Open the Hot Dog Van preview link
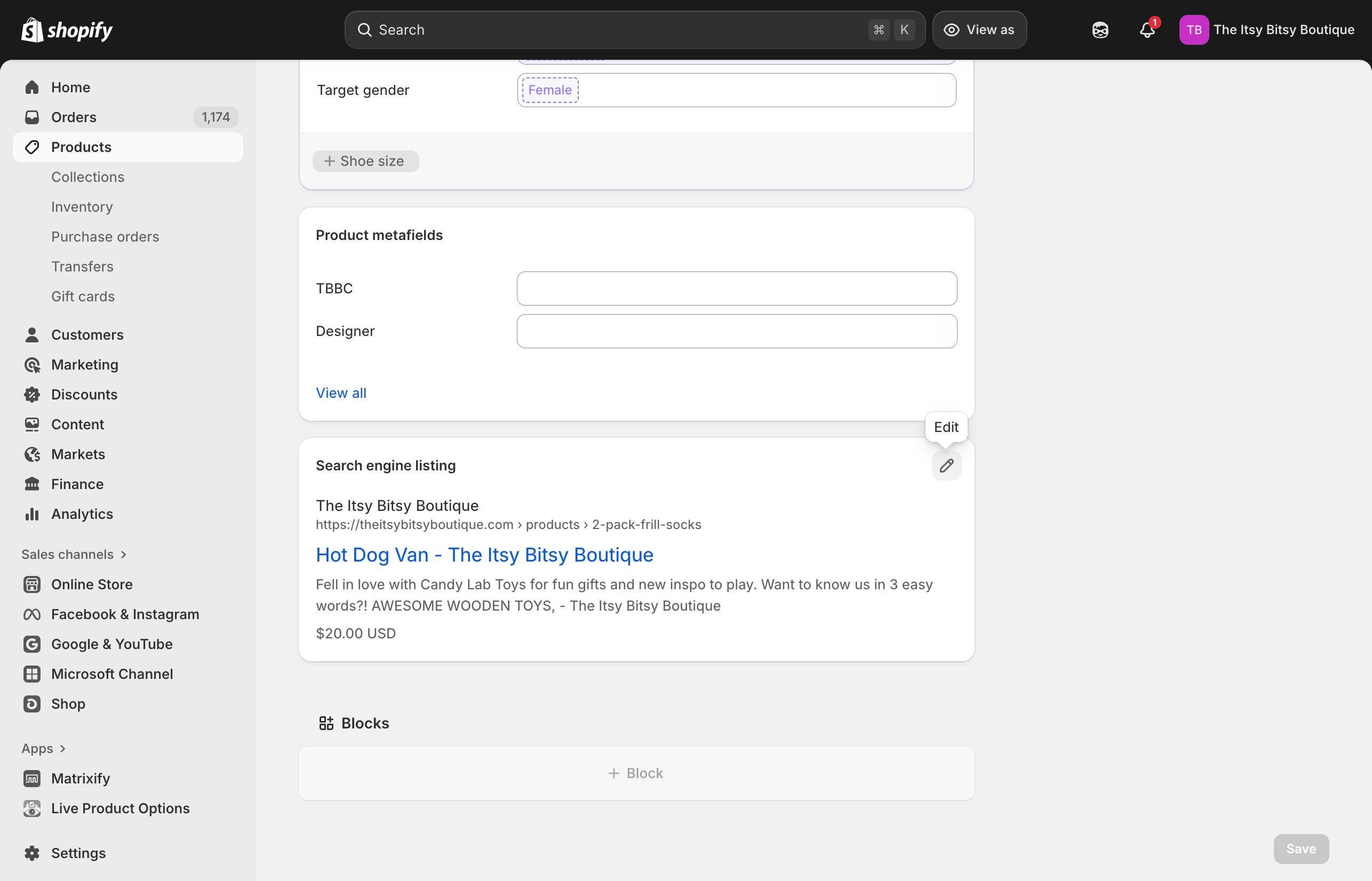Screen dimensions: 1372x881 pos(484,554)
